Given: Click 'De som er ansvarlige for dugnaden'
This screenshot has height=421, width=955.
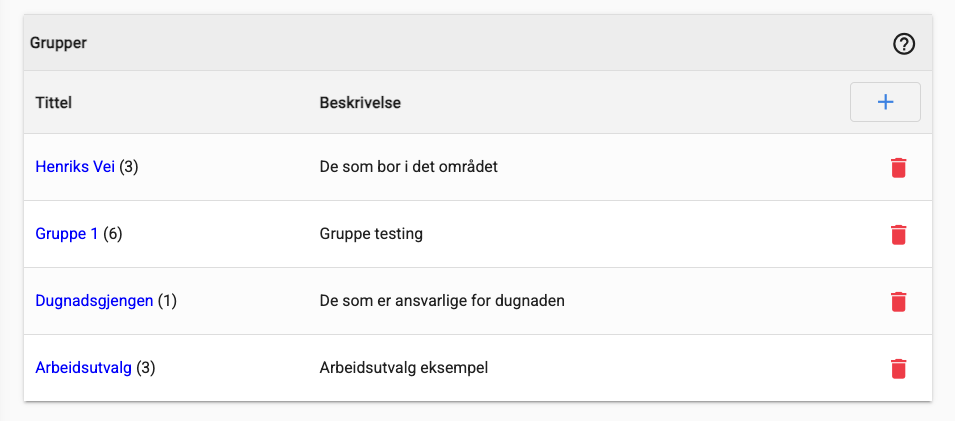Looking at the screenshot, I should click(x=442, y=301).
